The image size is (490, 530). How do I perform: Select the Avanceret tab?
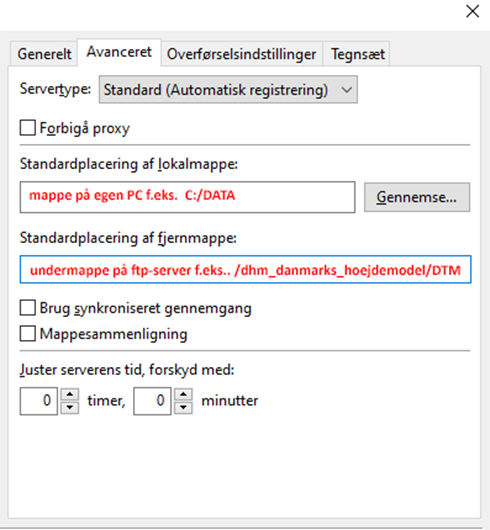(119, 52)
